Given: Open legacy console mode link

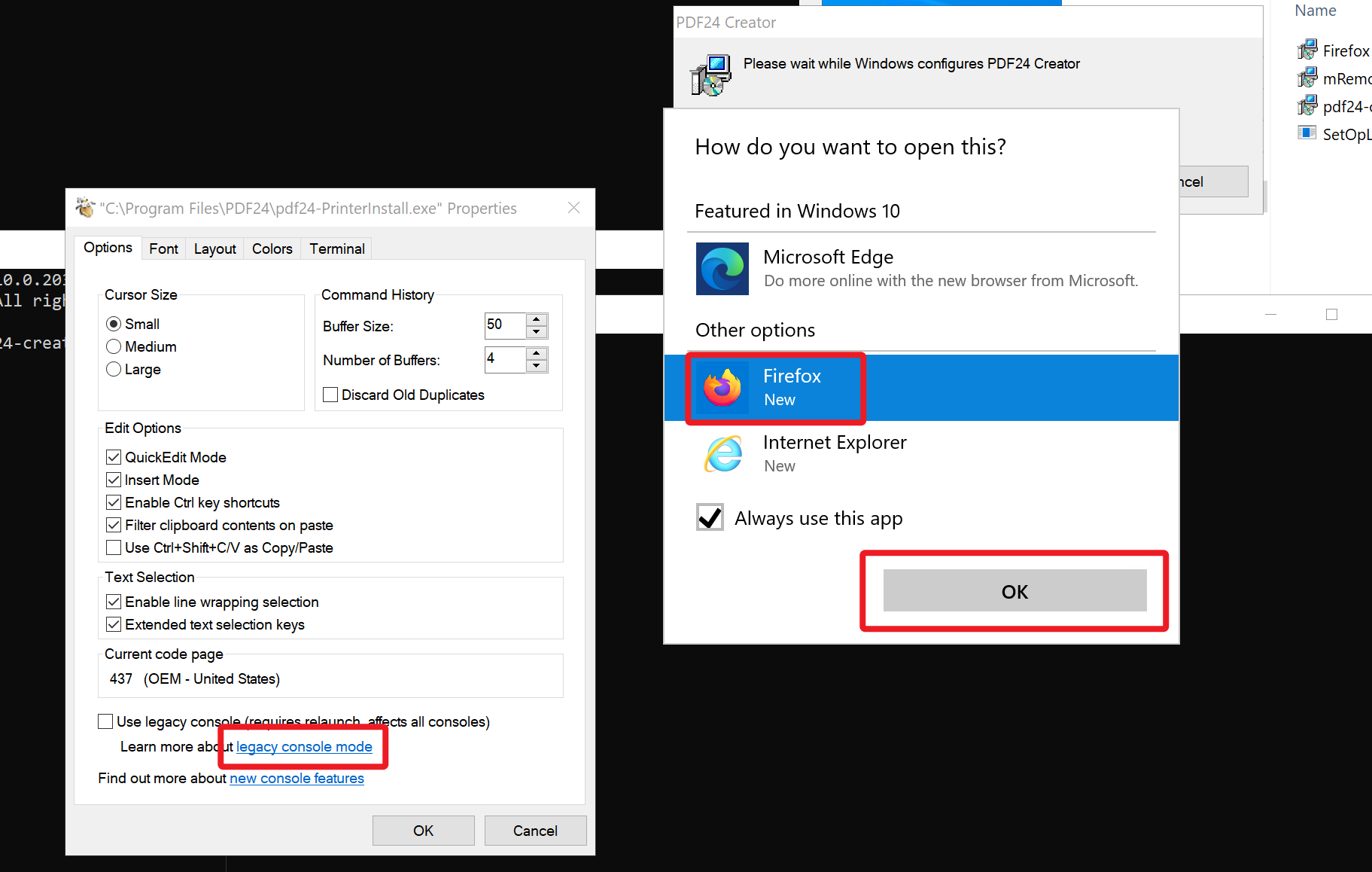Looking at the screenshot, I should (304, 746).
